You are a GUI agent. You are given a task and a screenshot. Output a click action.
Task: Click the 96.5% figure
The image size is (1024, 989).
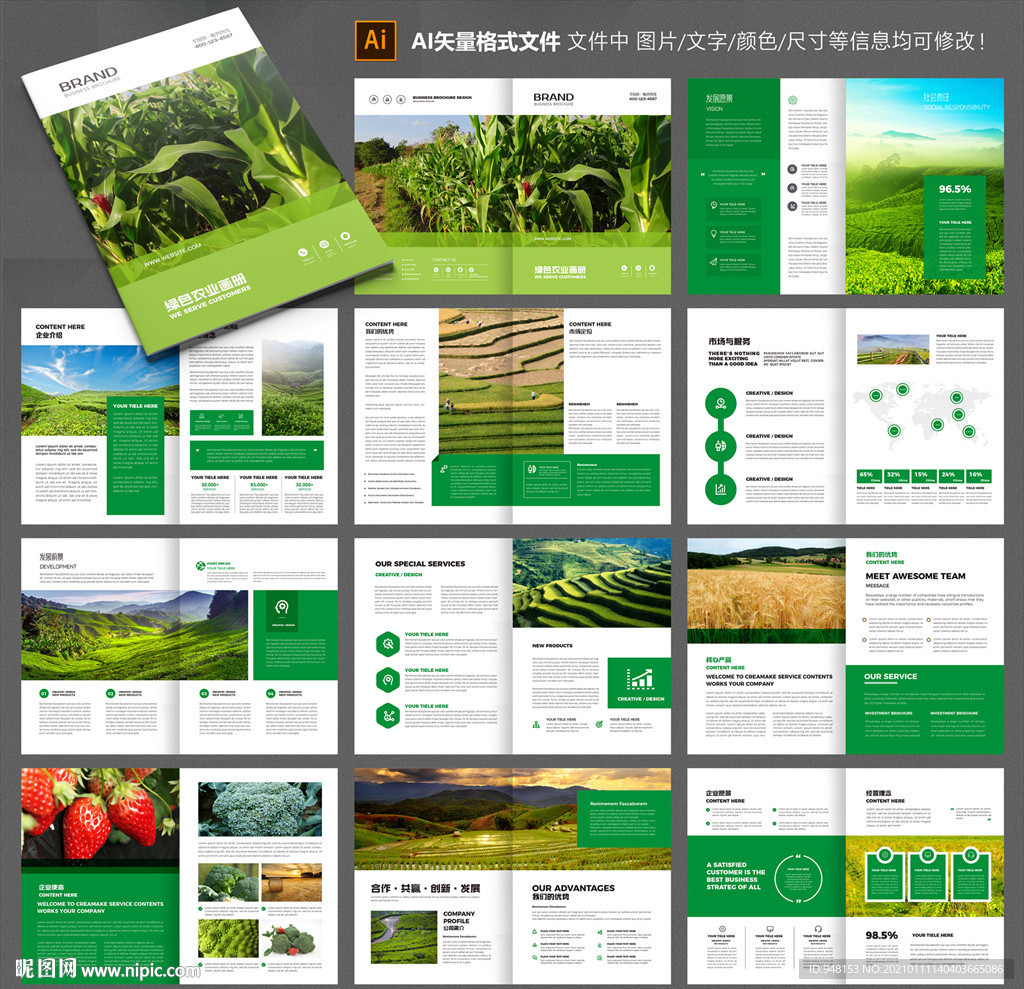tap(955, 189)
